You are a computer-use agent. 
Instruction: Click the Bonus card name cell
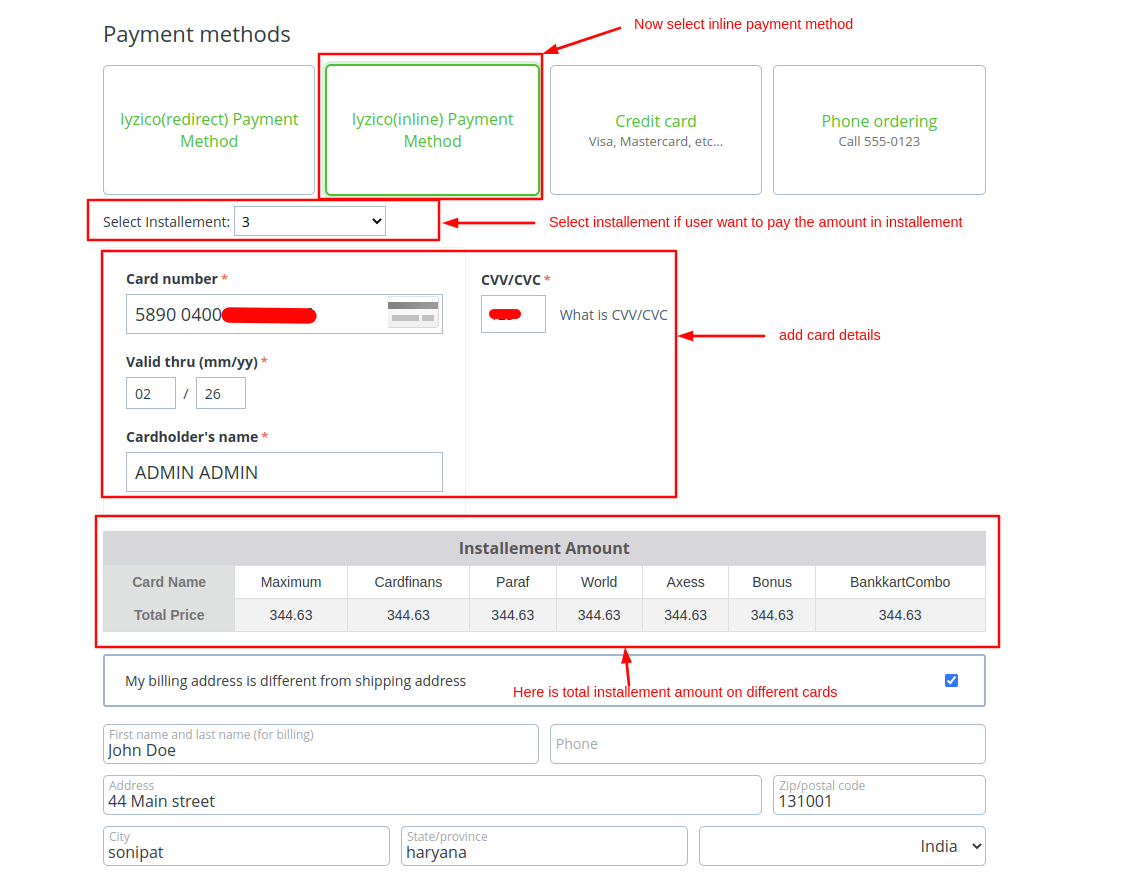point(772,582)
